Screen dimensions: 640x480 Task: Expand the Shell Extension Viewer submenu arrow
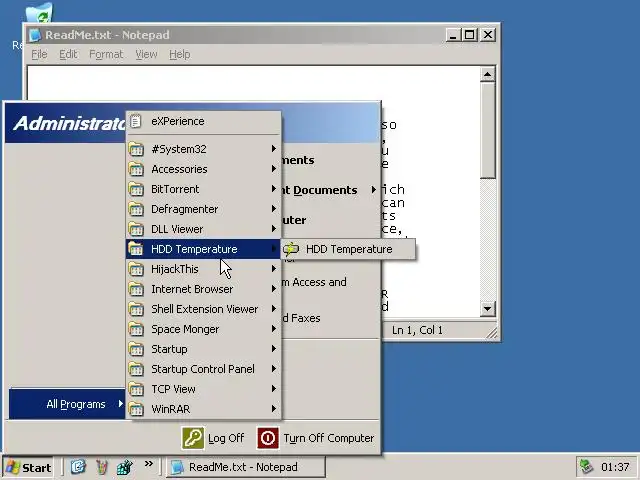(x=274, y=309)
